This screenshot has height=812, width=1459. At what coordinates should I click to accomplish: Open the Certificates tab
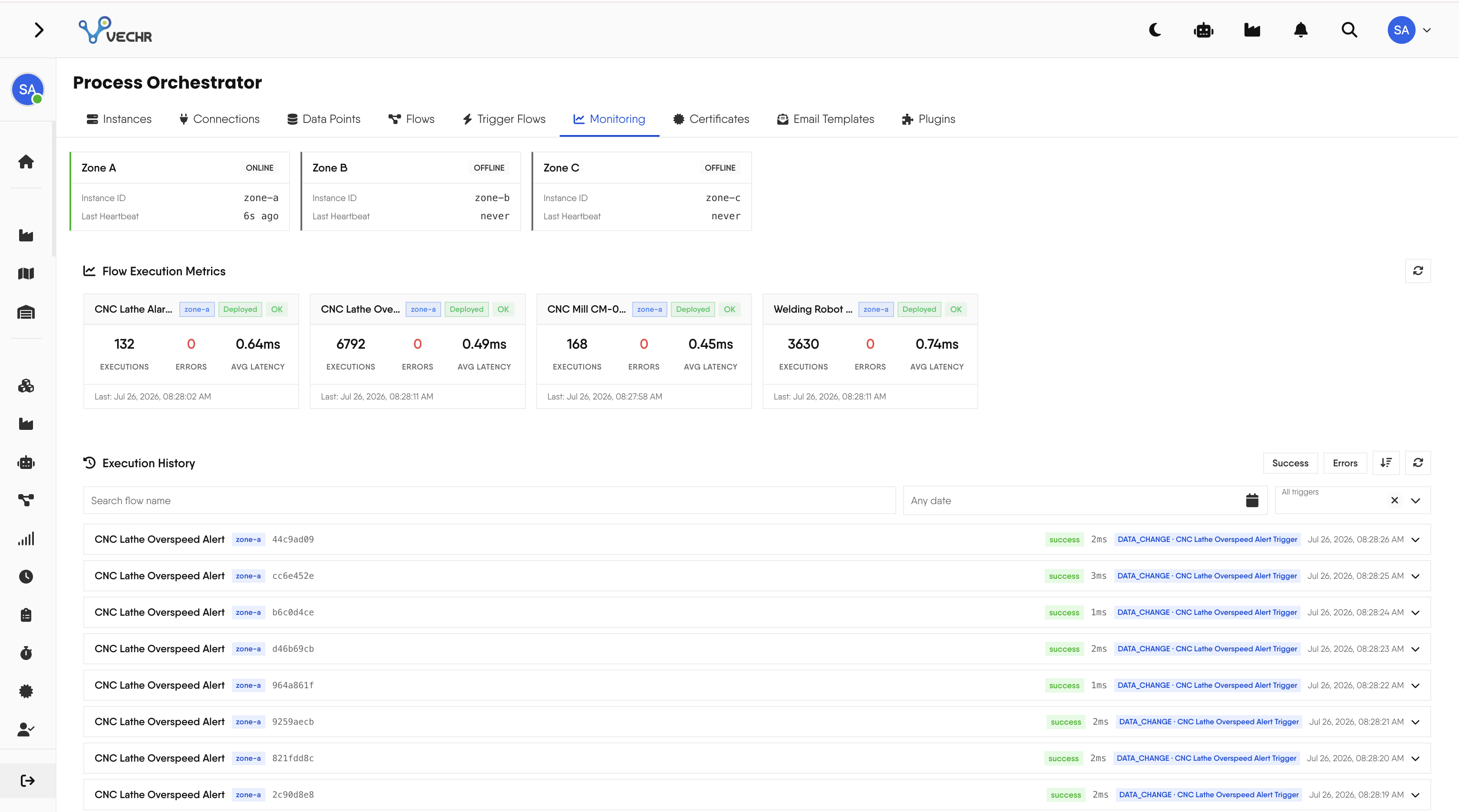tap(711, 119)
